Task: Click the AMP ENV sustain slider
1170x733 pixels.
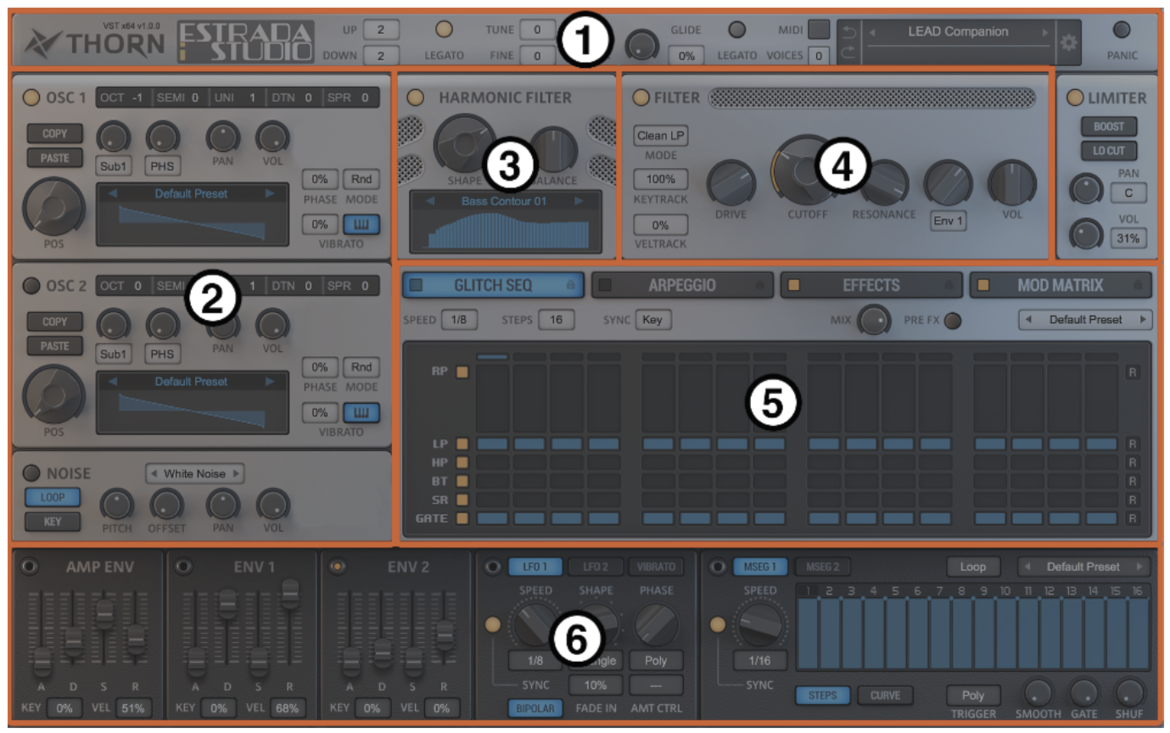Action: coord(104,614)
